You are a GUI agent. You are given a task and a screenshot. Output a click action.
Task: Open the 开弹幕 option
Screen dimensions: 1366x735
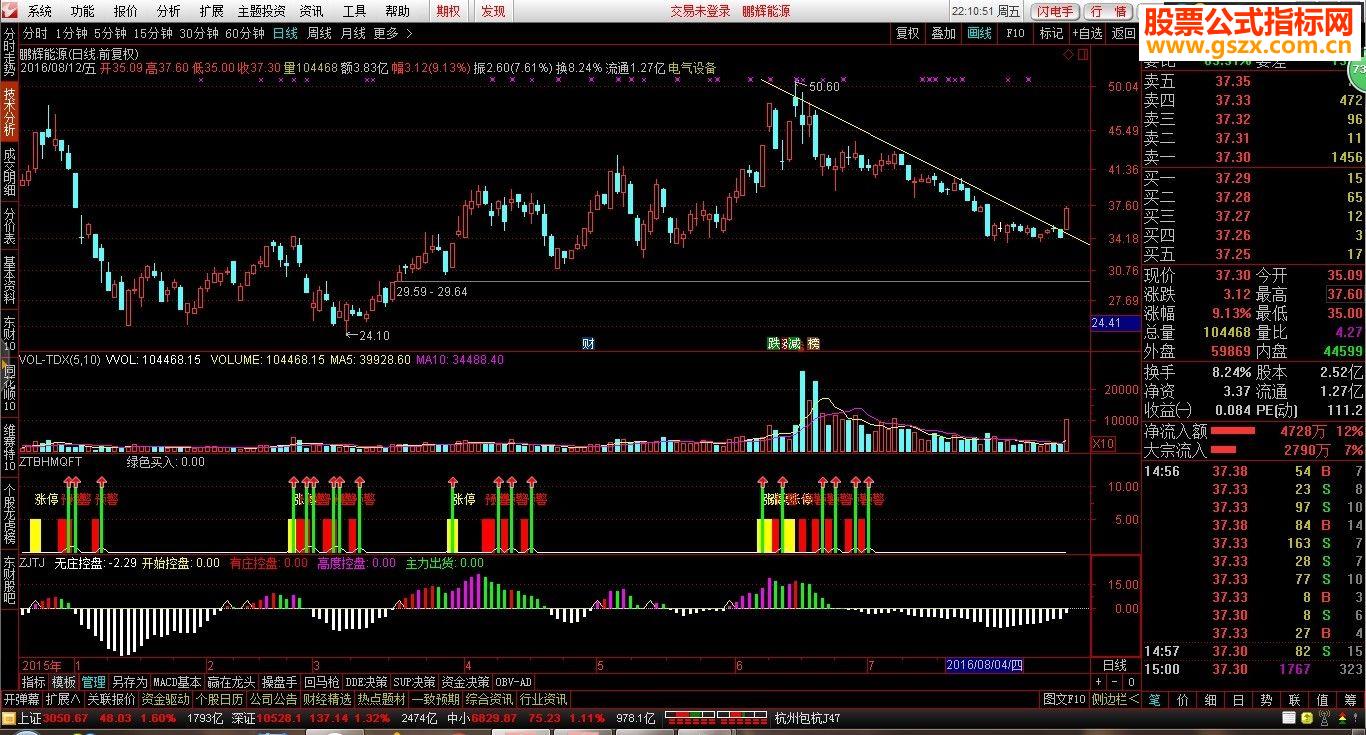(21, 700)
